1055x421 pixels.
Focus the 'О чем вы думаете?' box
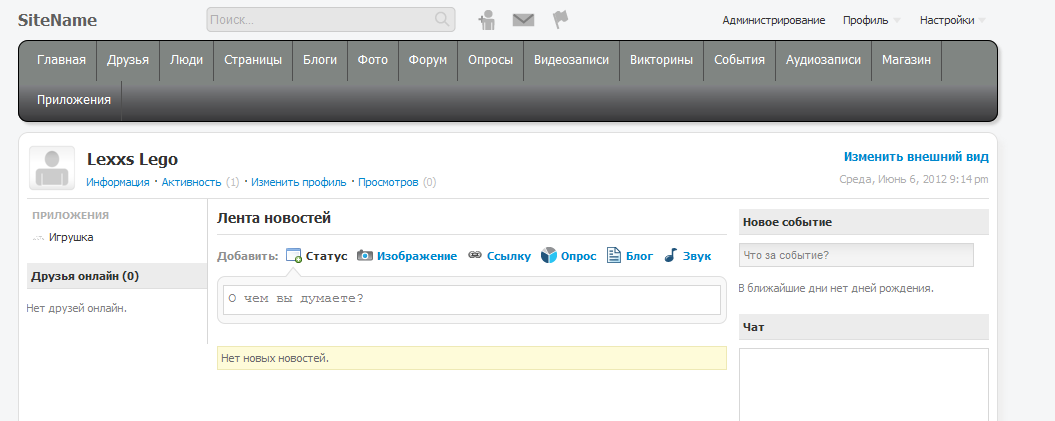coord(472,300)
